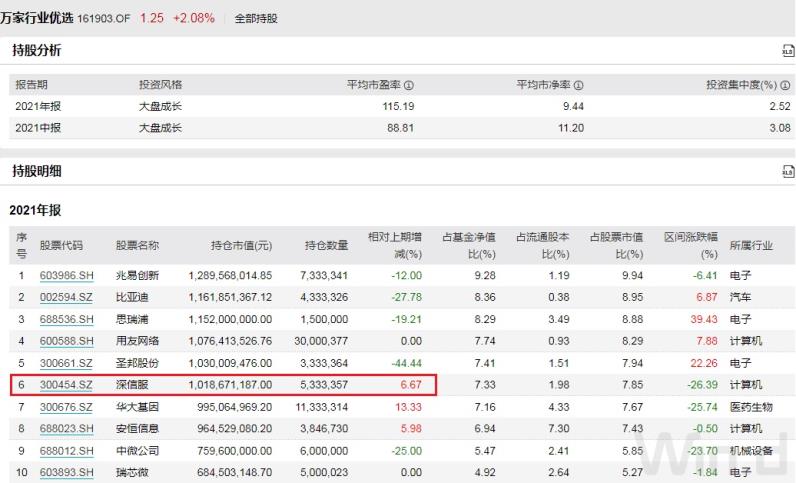Click the 医药生物 industry cell

(x=751, y=407)
